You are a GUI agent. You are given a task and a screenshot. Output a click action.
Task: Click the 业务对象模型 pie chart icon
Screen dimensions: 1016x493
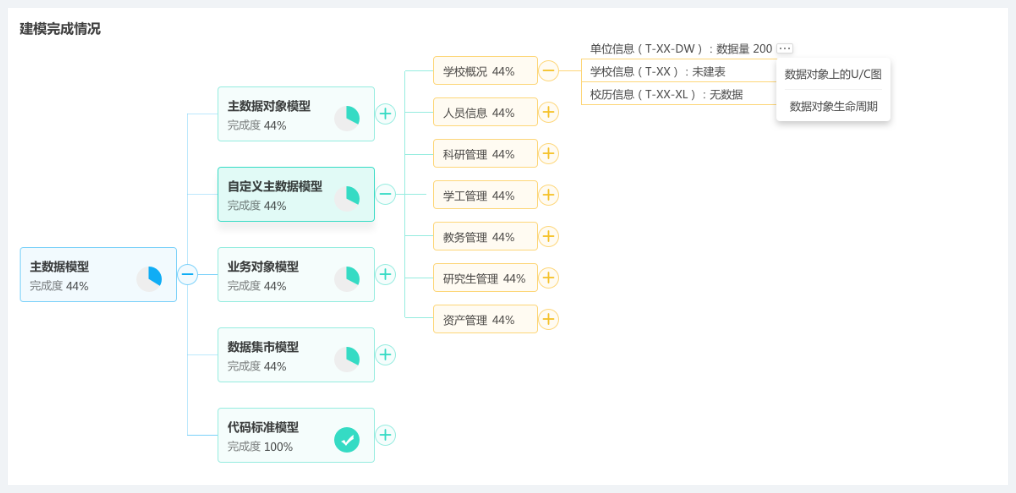(347, 279)
